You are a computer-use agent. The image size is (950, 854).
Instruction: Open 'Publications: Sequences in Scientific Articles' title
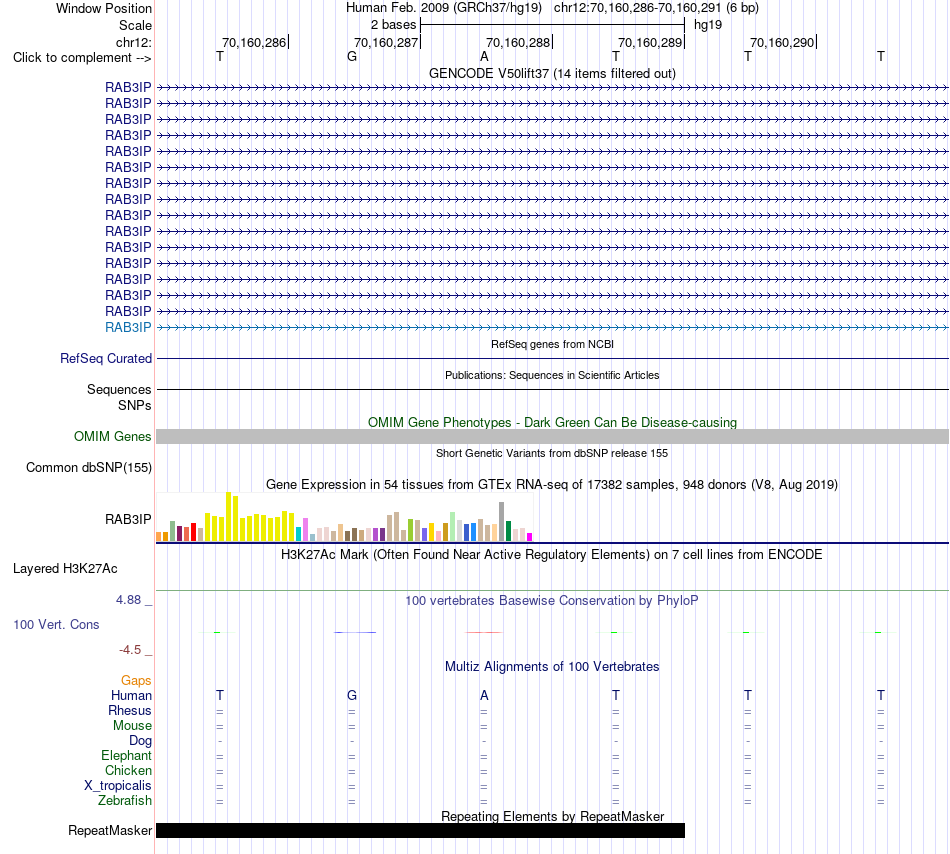coord(552,375)
